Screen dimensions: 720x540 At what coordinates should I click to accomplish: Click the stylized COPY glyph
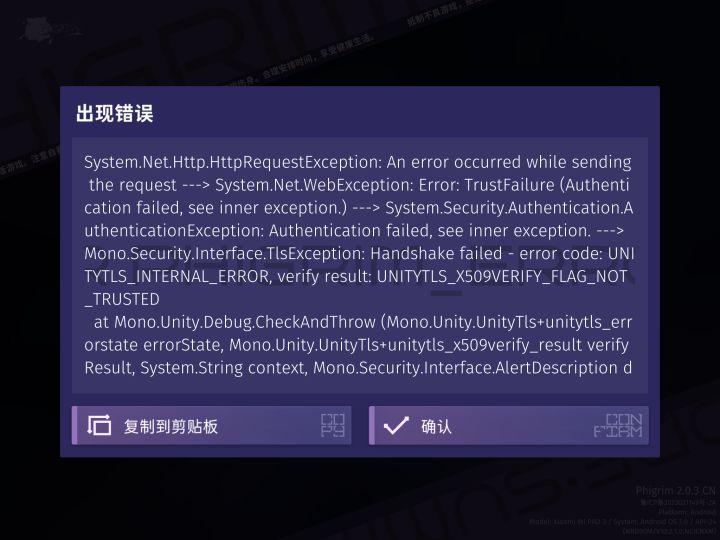coord(333,425)
